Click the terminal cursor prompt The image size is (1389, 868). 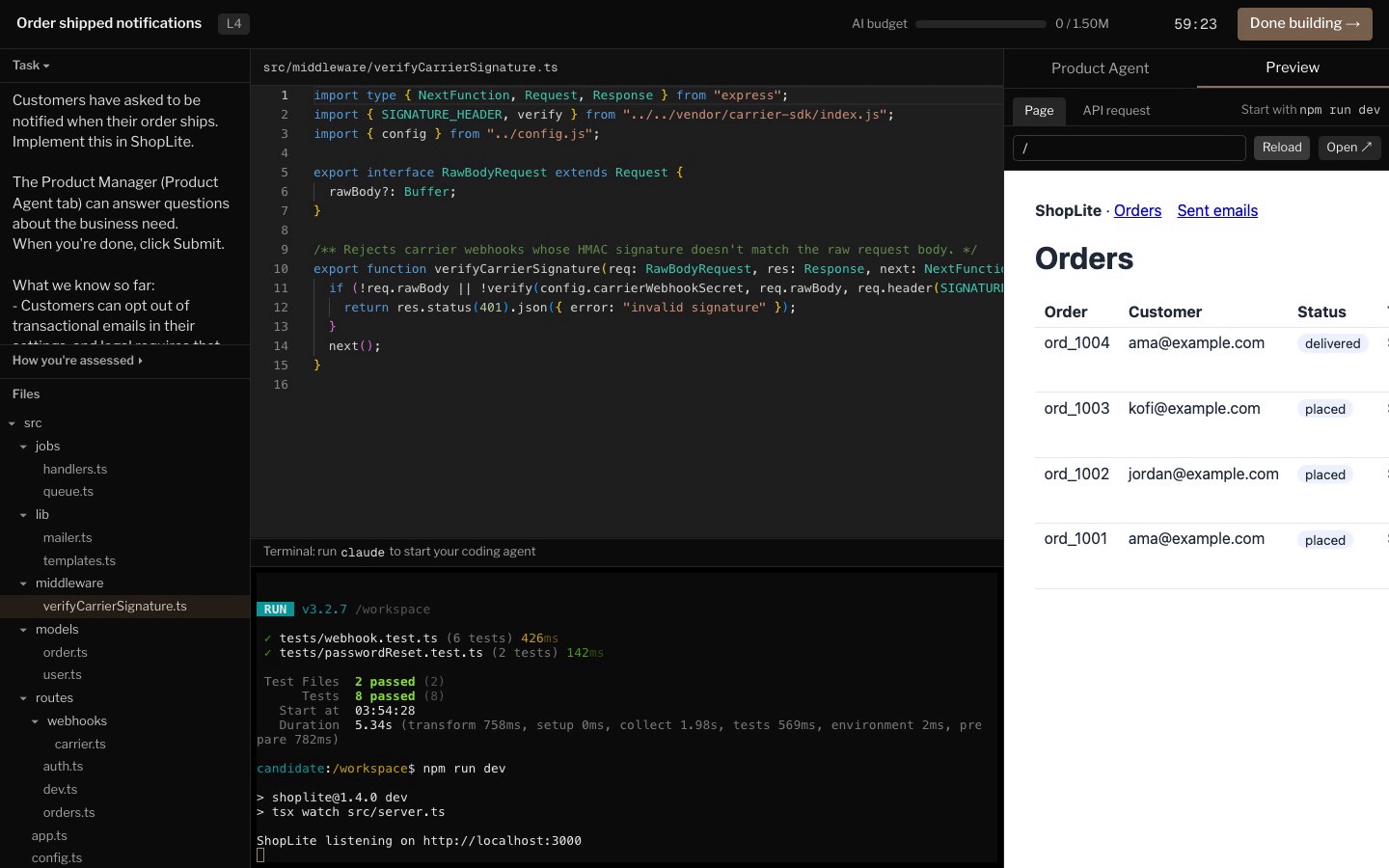[x=260, y=855]
